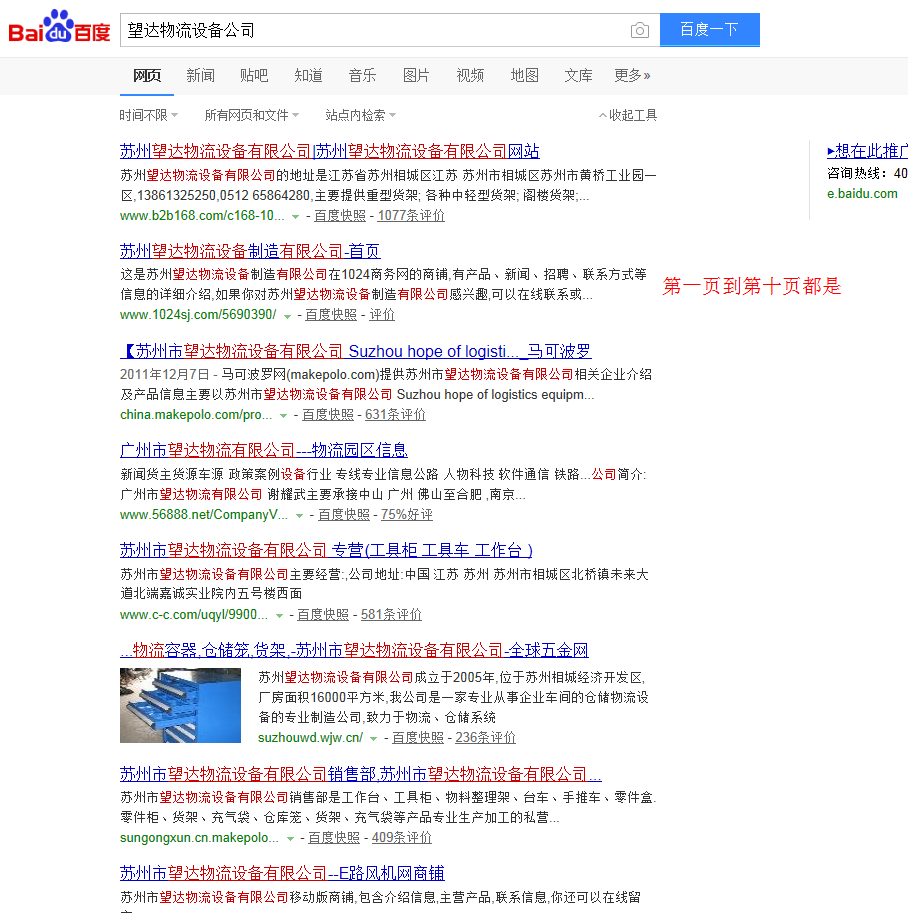Open result 苏州望达物流设备制造有限公司-首页
The height and width of the screenshot is (913, 908).
coord(250,252)
